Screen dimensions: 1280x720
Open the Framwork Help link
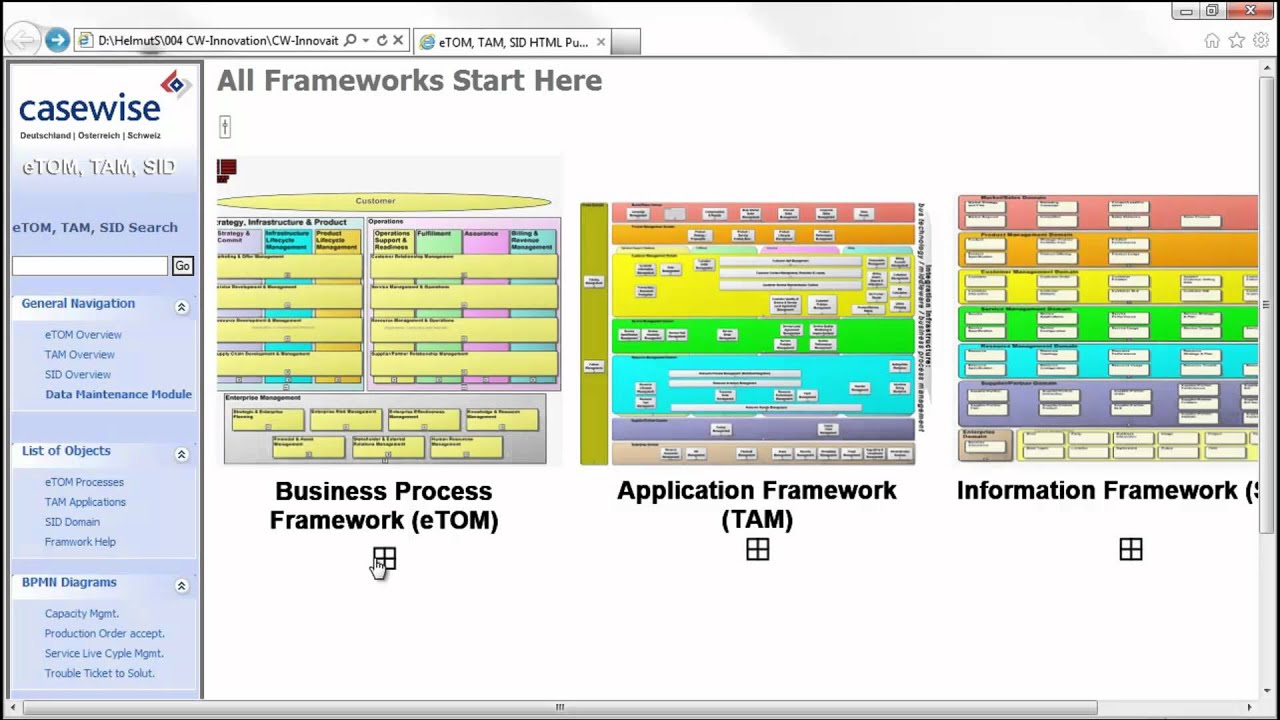(80, 542)
